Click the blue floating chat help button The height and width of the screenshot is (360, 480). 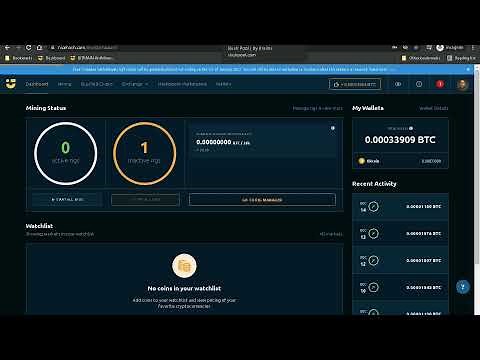pos(463,287)
